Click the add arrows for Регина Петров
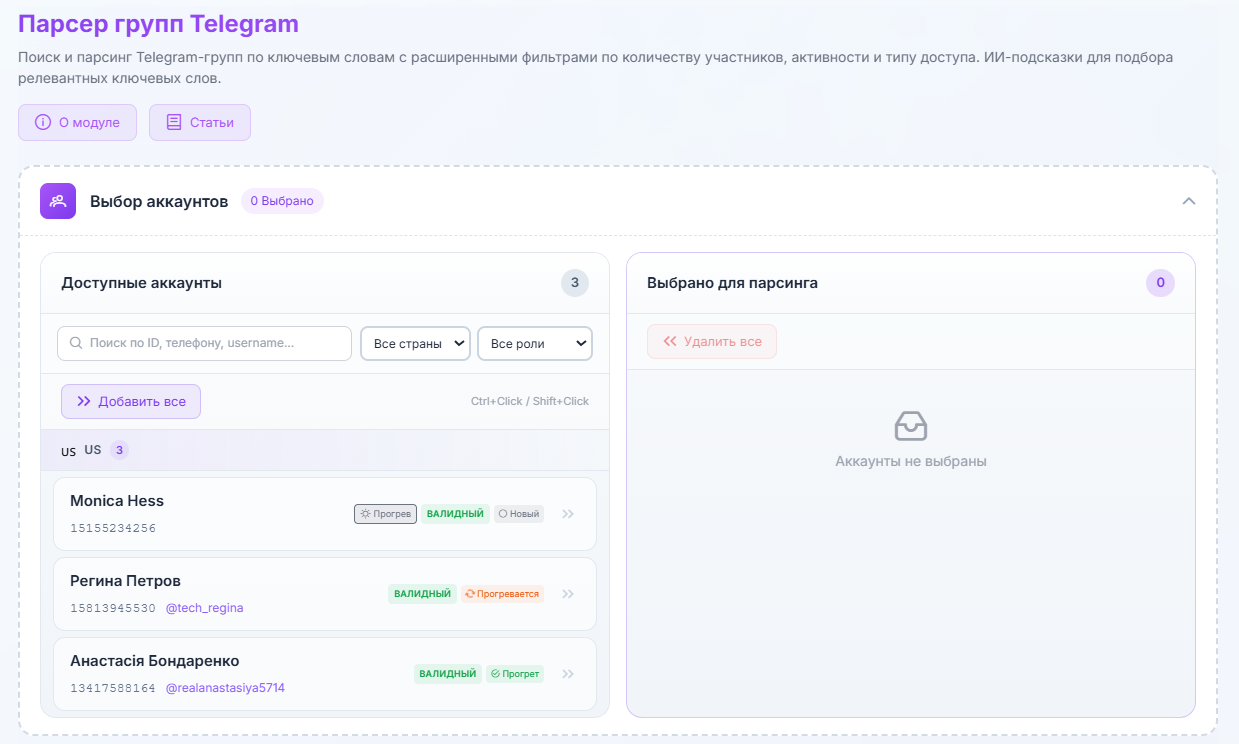This screenshot has height=744, width=1239. click(x=568, y=594)
